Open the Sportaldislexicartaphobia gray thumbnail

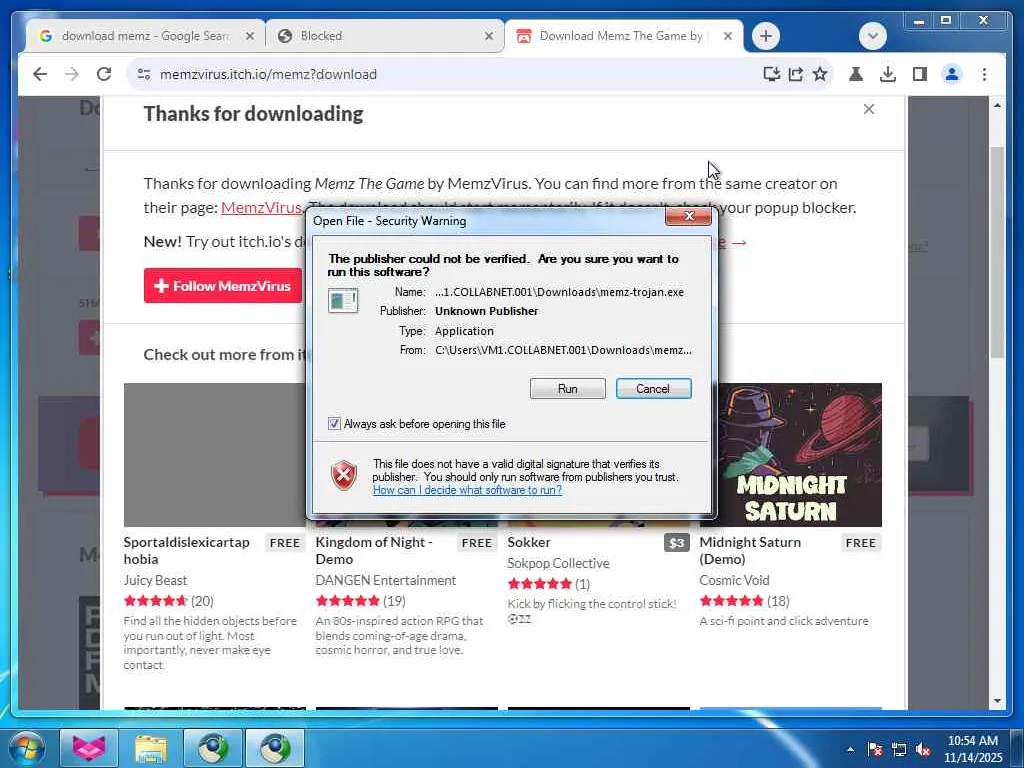(x=215, y=455)
